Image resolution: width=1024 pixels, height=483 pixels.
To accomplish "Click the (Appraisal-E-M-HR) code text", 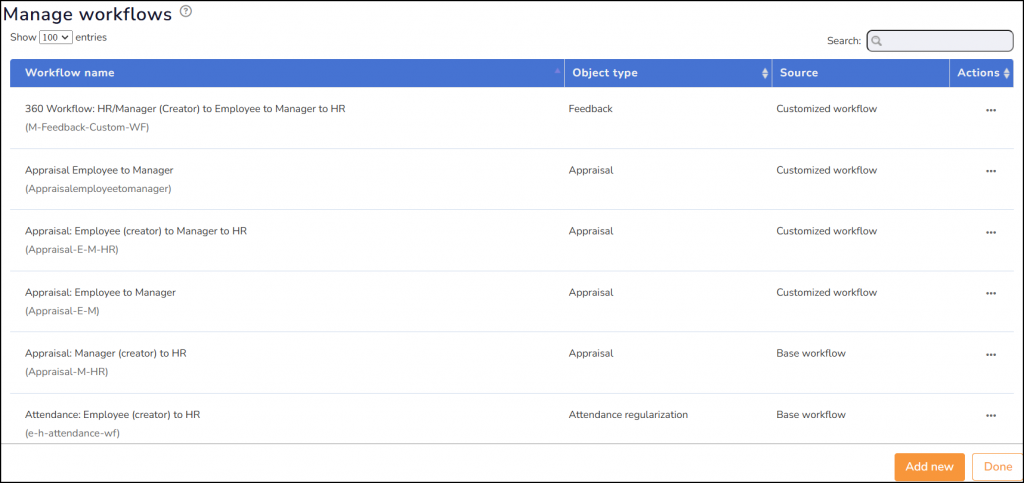I will 72,250.
